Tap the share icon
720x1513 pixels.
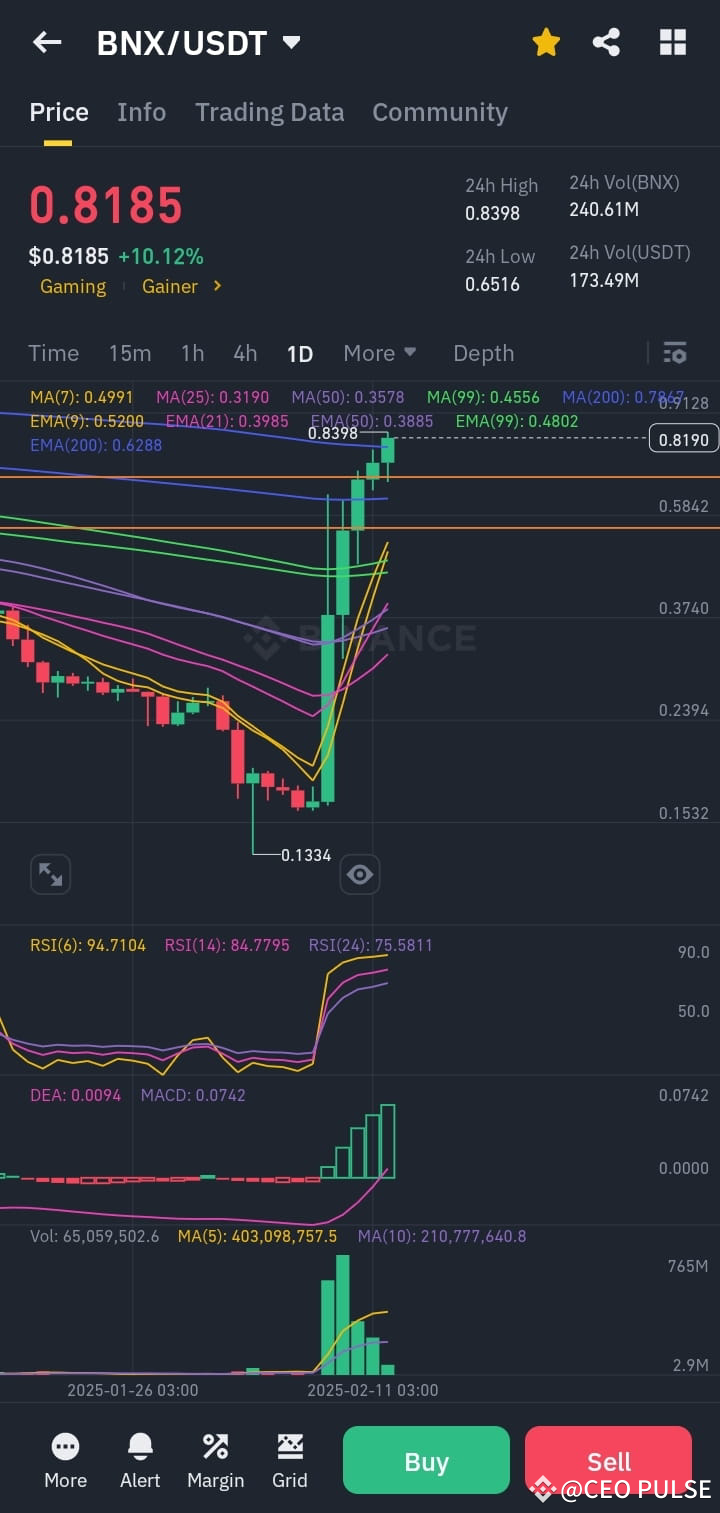coord(606,42)
